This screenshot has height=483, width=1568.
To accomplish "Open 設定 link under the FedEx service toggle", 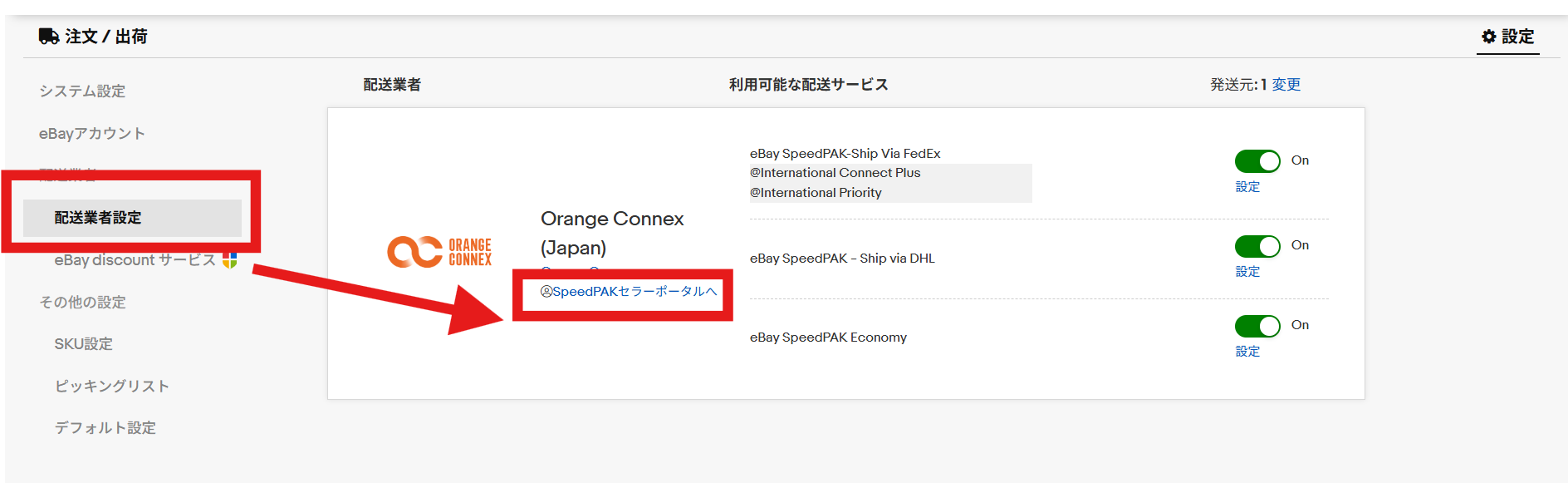I will 1247,187.
